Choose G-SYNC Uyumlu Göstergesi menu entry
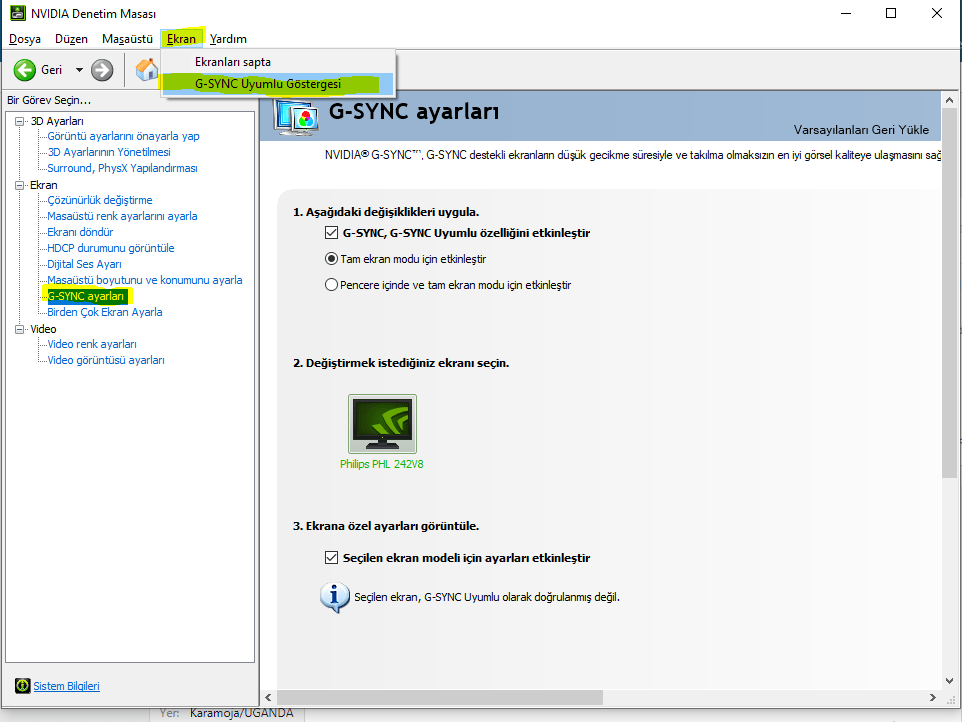Image resolution: width=962 pixels, height=722 pixels. [278, 84]
